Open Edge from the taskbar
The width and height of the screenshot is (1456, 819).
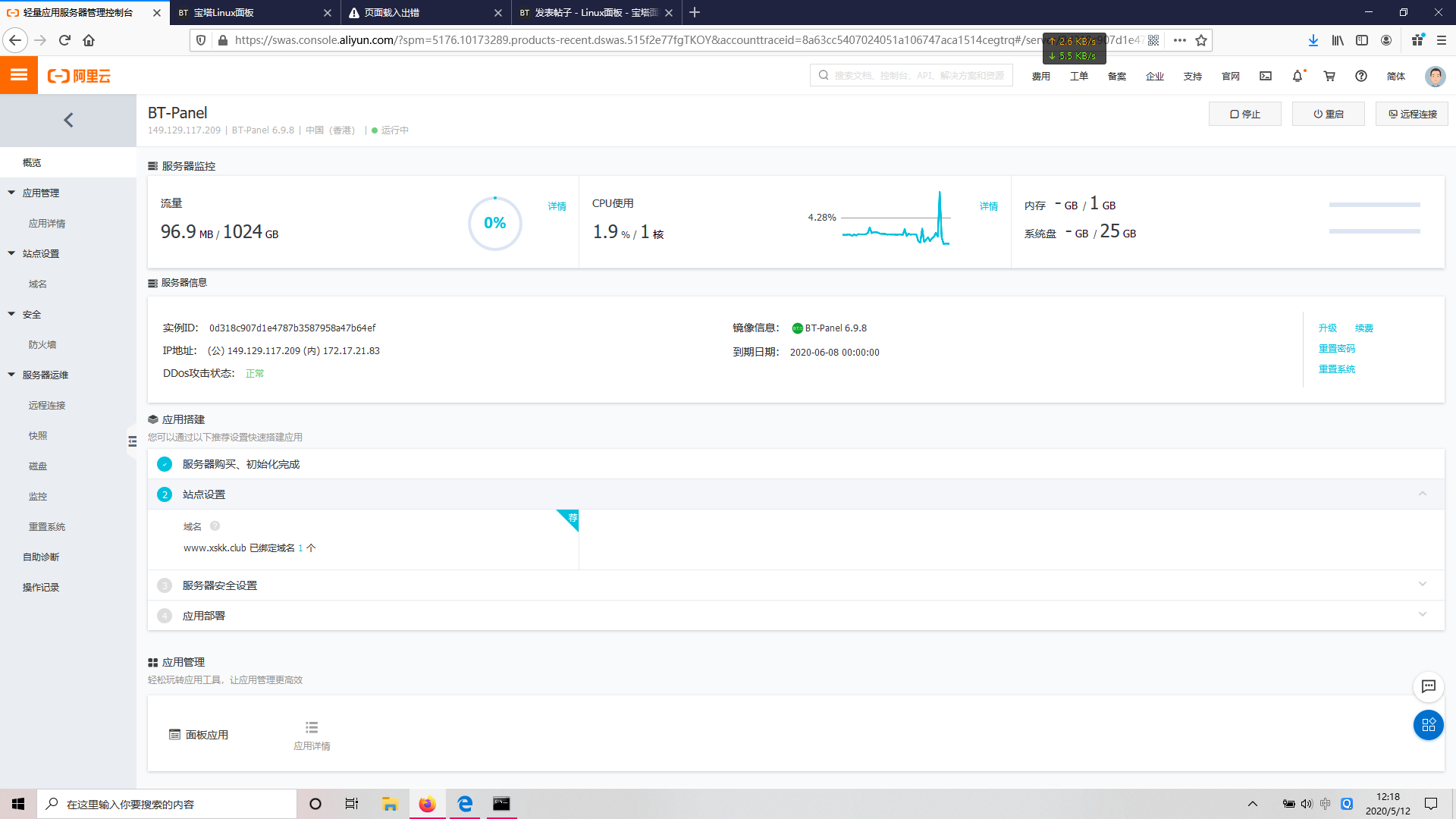pyautogui.click(x=465, y=804)
